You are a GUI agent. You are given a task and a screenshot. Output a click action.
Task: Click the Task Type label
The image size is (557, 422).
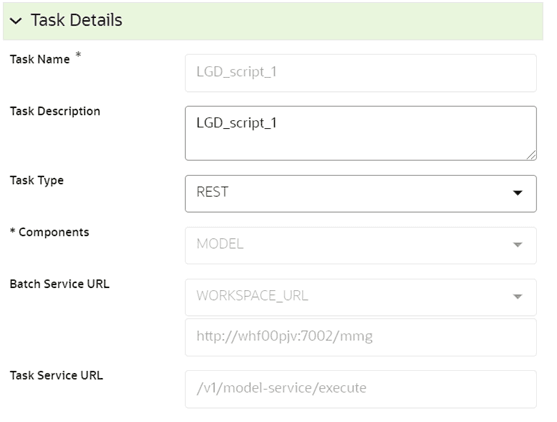(37, 180)
